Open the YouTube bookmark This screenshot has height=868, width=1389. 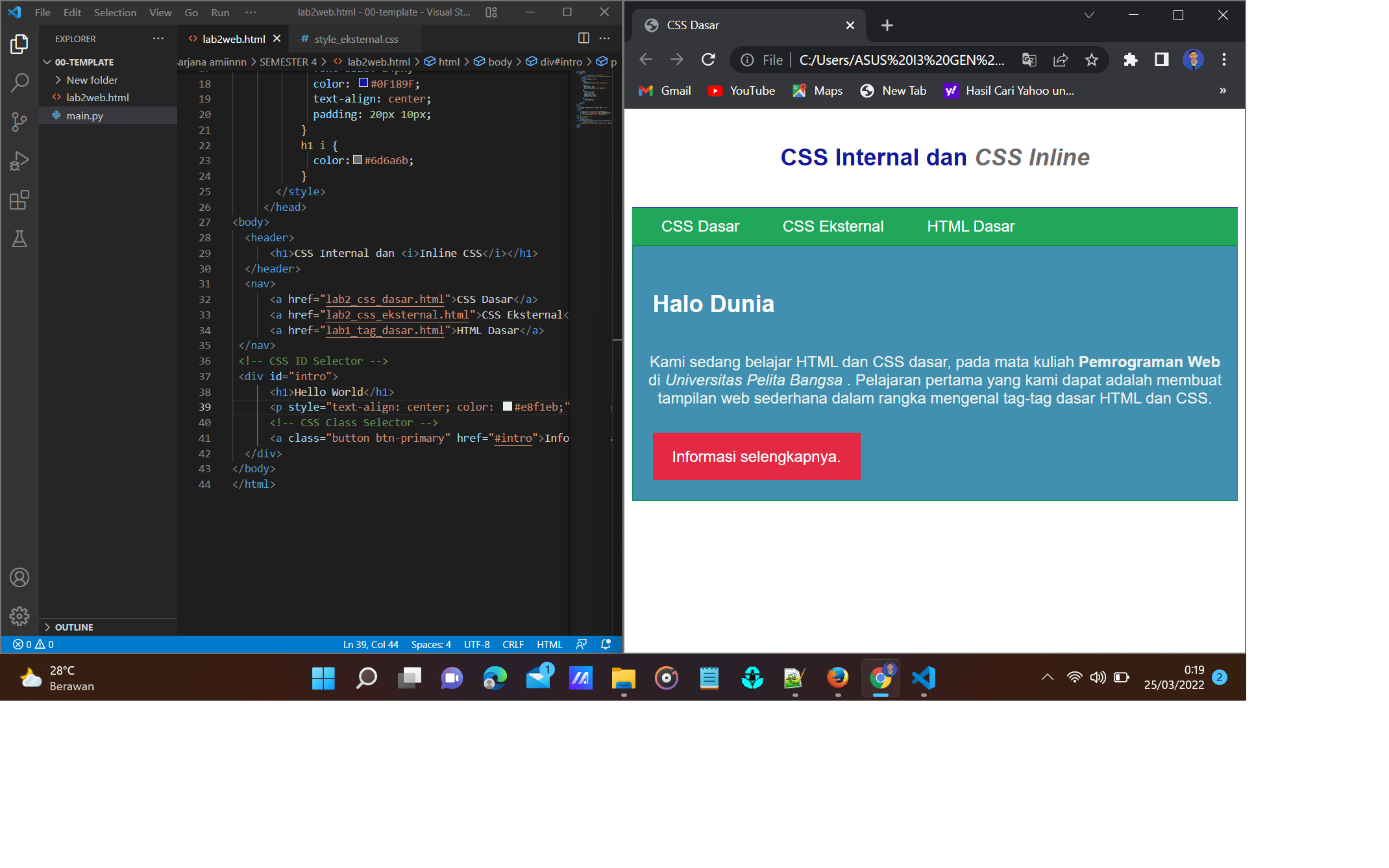pyautogui.click(x=741, y=91)
